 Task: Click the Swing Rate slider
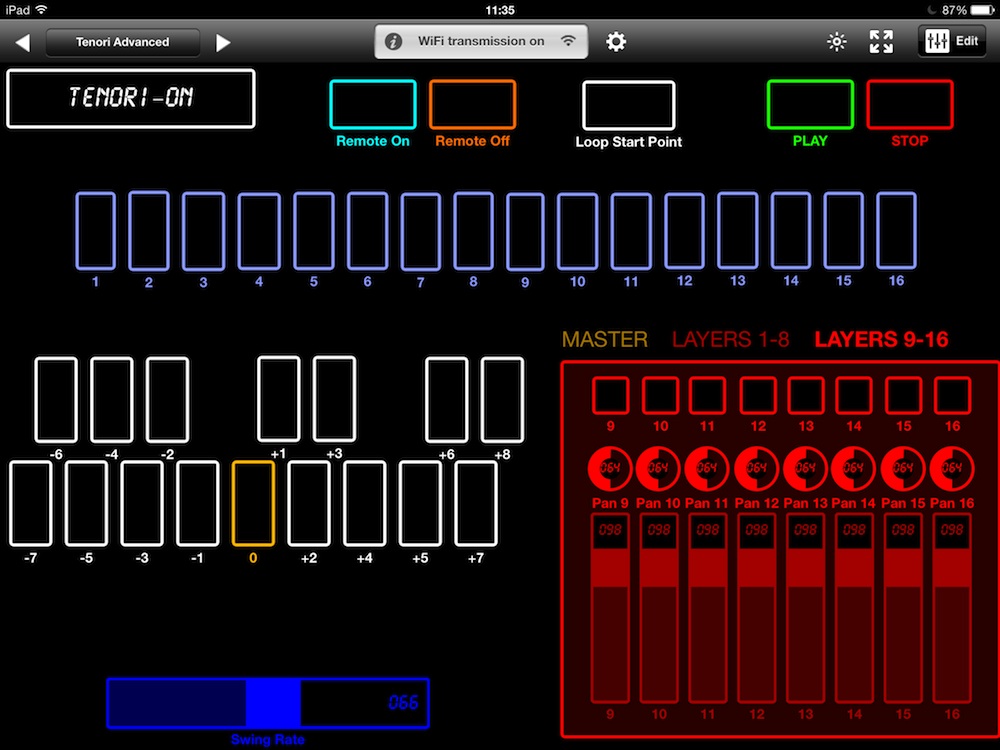(x=268, y=703)
